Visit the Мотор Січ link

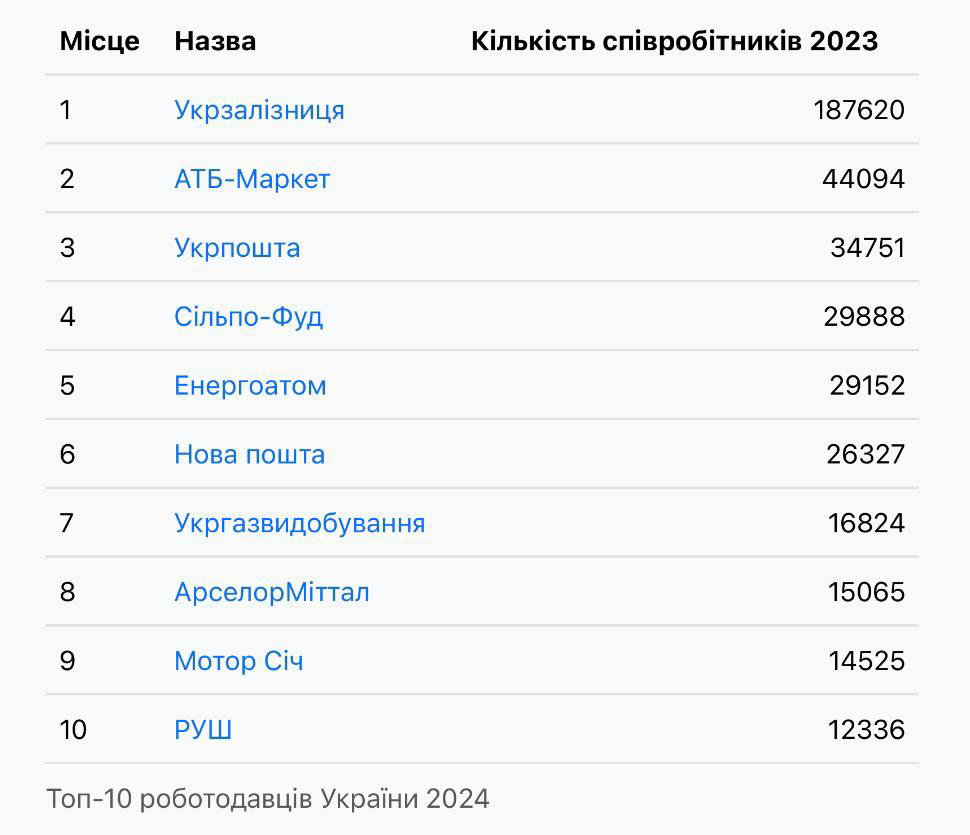239,661
